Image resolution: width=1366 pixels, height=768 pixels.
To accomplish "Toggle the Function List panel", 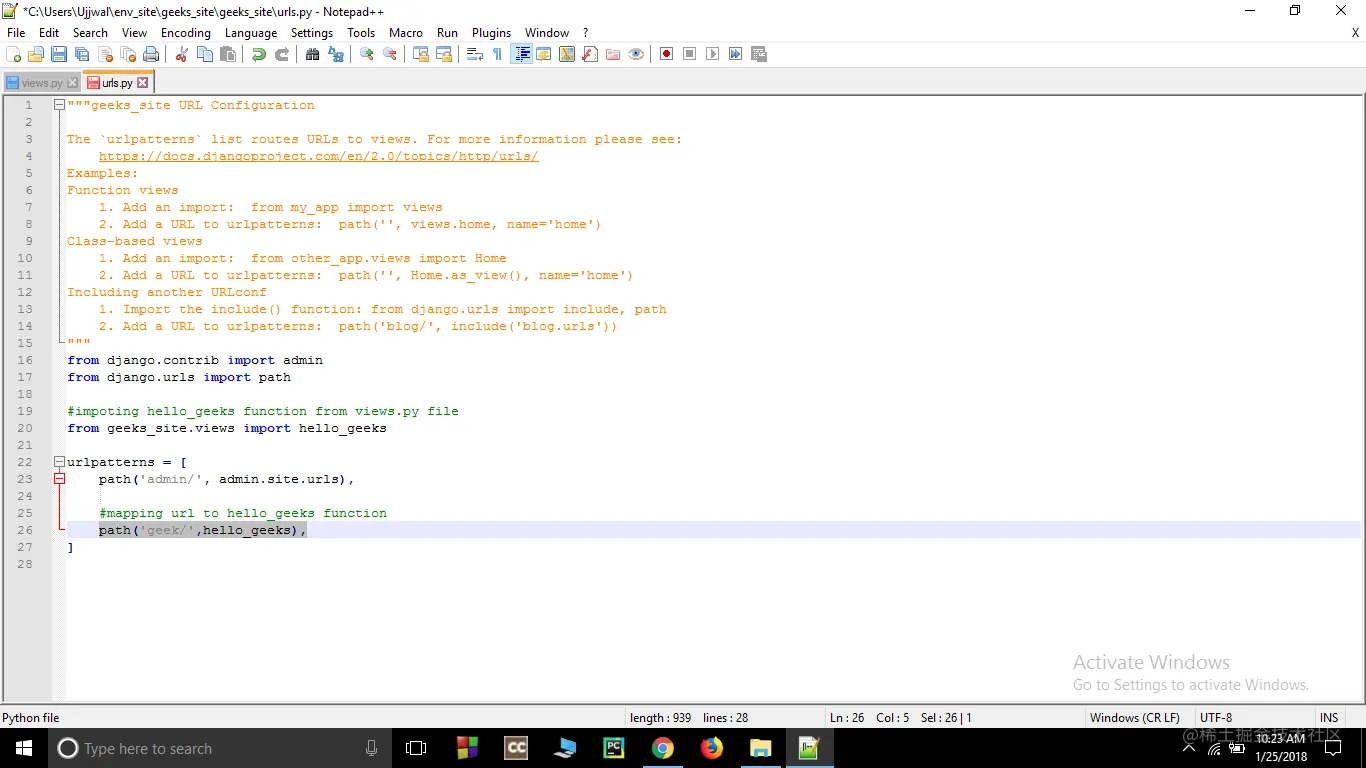I will point(590,54).
